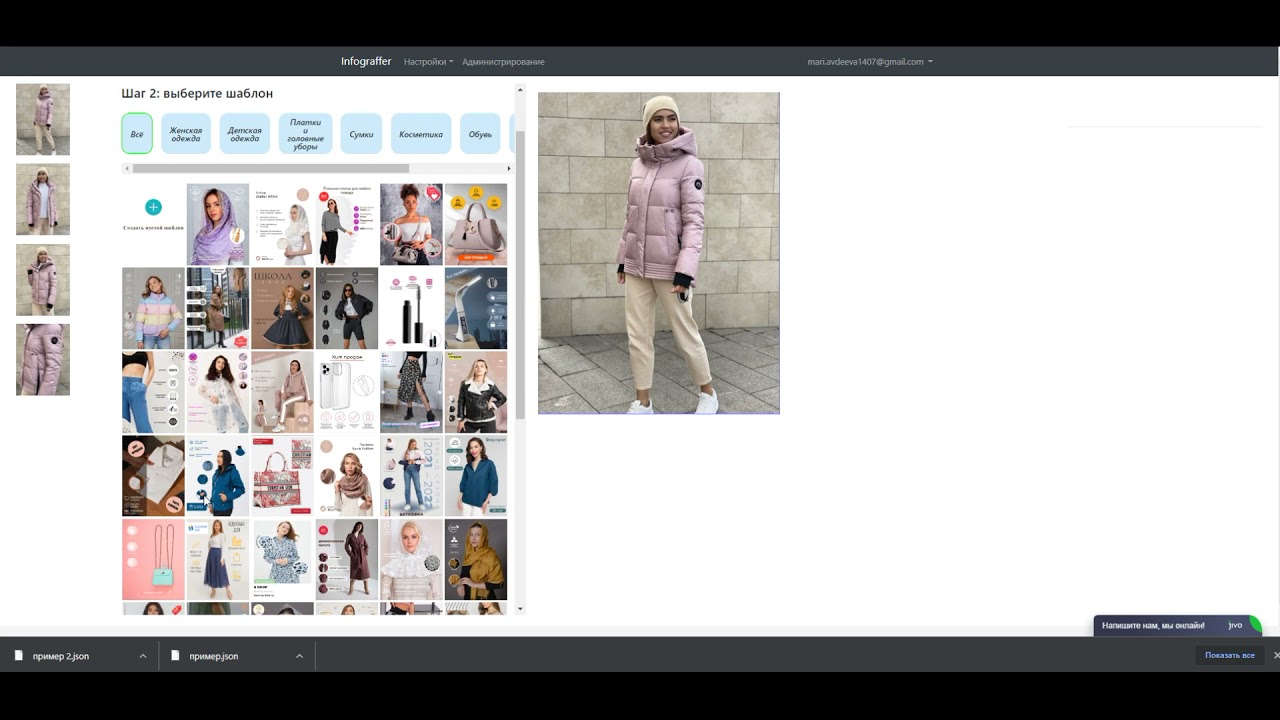Choose the blue hooded jacket template
Screen dimensions: 1280x720
pos(218,476)
